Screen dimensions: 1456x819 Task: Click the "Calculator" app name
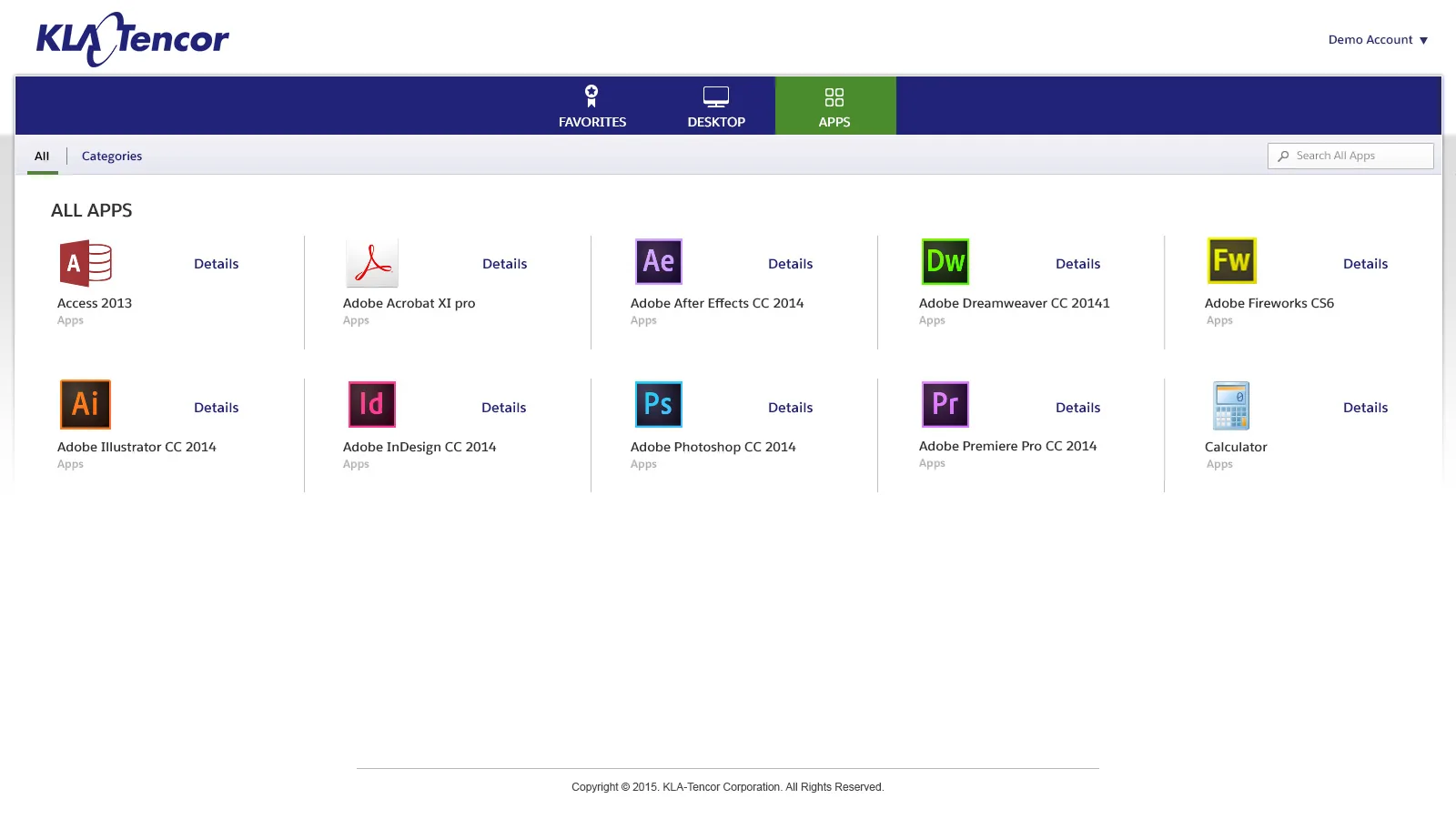click(1236, 447)
